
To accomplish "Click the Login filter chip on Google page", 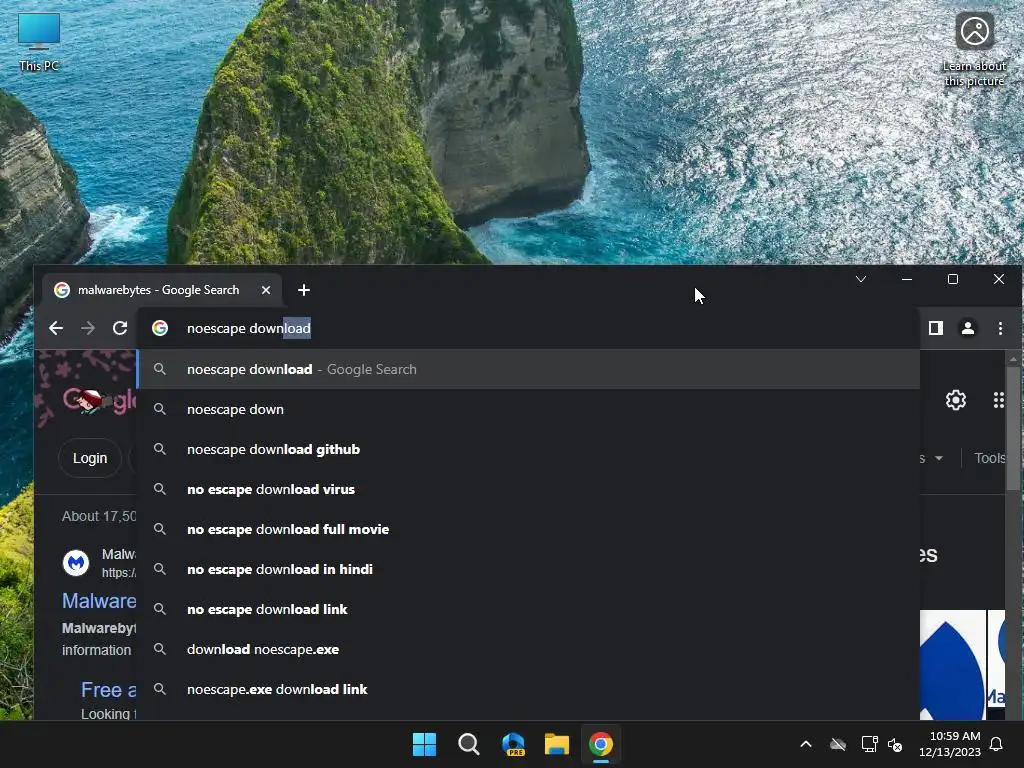I will 90,458.
